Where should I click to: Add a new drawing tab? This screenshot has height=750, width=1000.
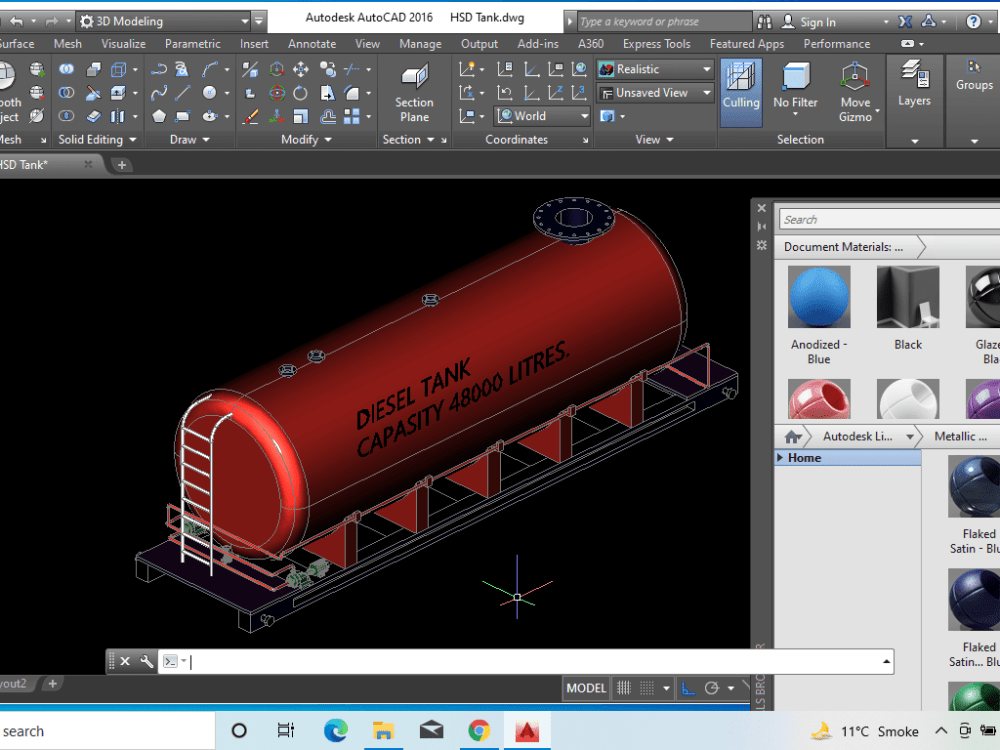coord(121,165)
